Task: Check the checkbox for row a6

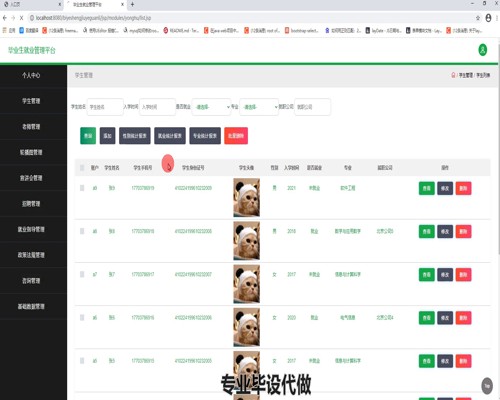Action: click(82, 317)
